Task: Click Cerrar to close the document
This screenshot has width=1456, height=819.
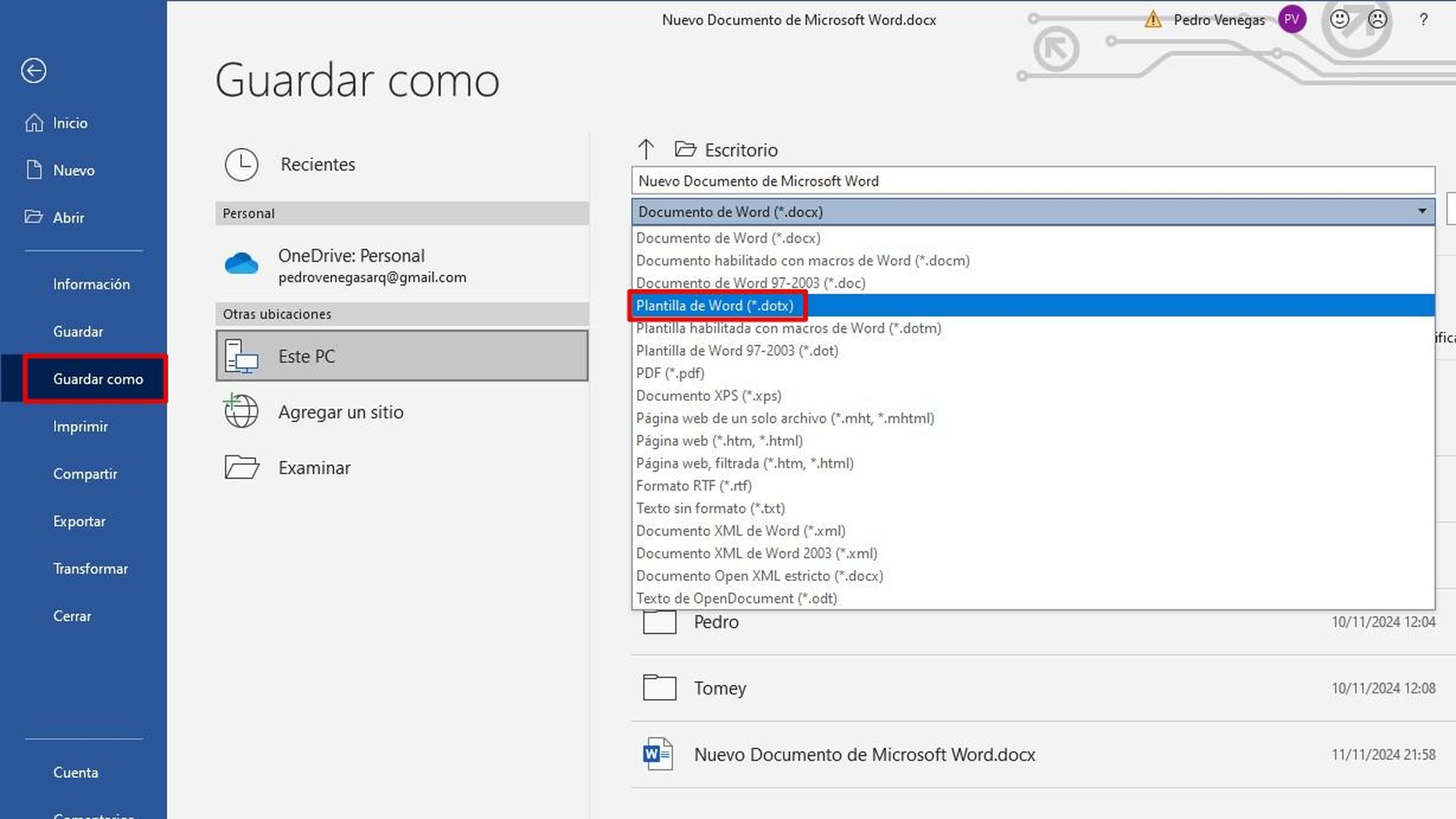Action: click(x=72, y=616)
